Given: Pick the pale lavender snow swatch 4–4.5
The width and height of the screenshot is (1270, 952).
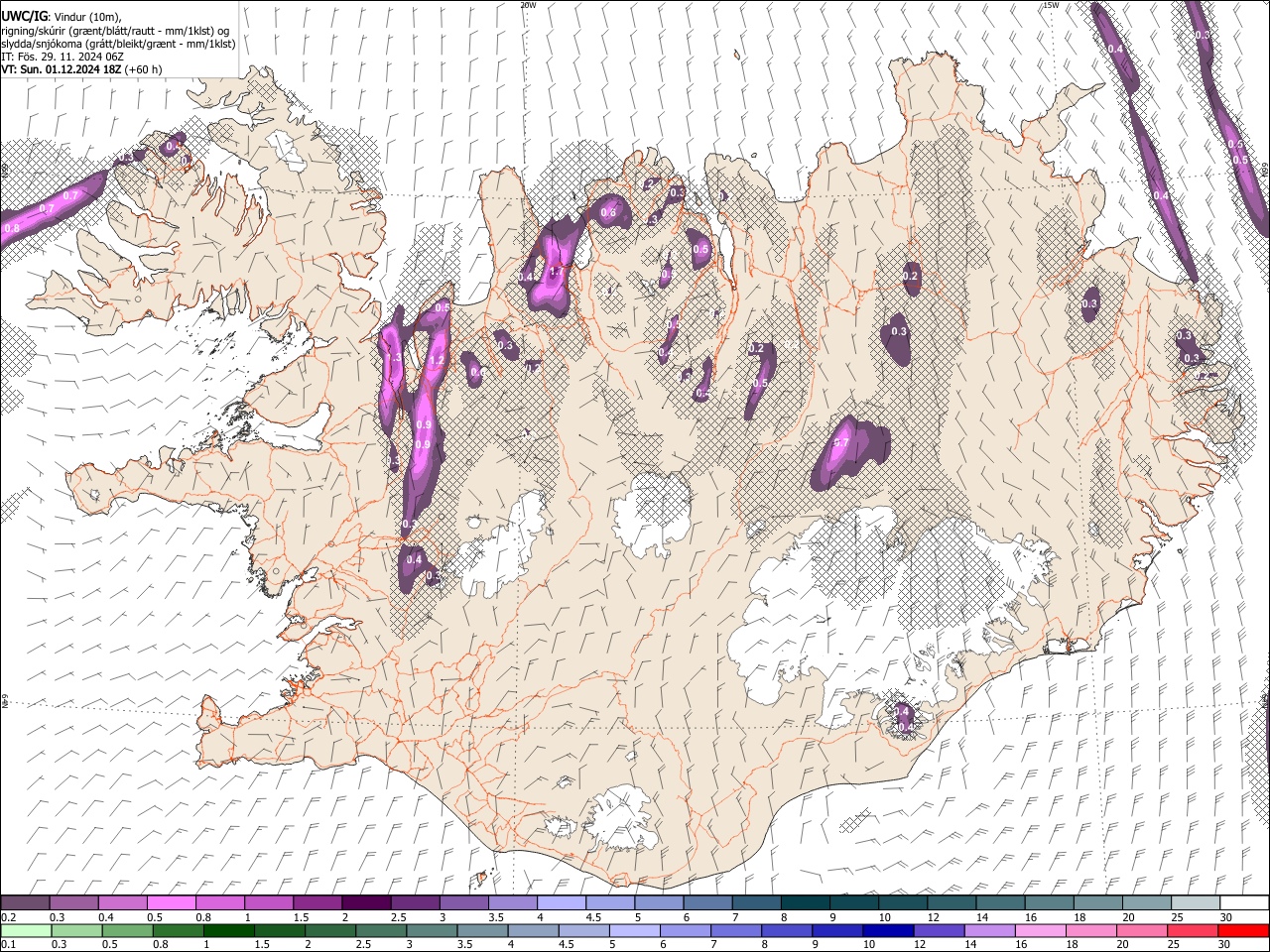Looking at the screenshot, I should coord(562,902).
